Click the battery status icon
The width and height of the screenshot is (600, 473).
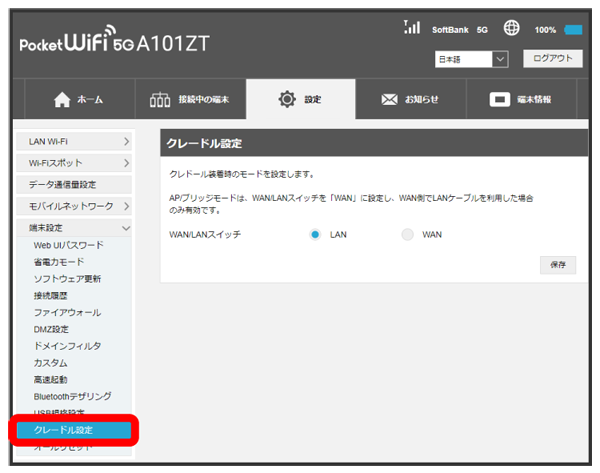tap(574, 30)
